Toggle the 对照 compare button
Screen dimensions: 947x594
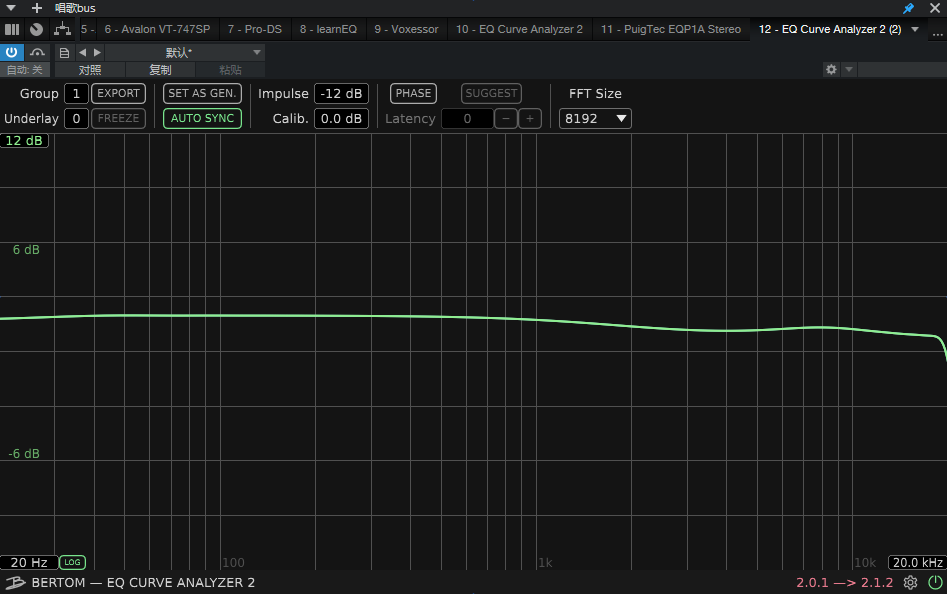tap(90, 70)
